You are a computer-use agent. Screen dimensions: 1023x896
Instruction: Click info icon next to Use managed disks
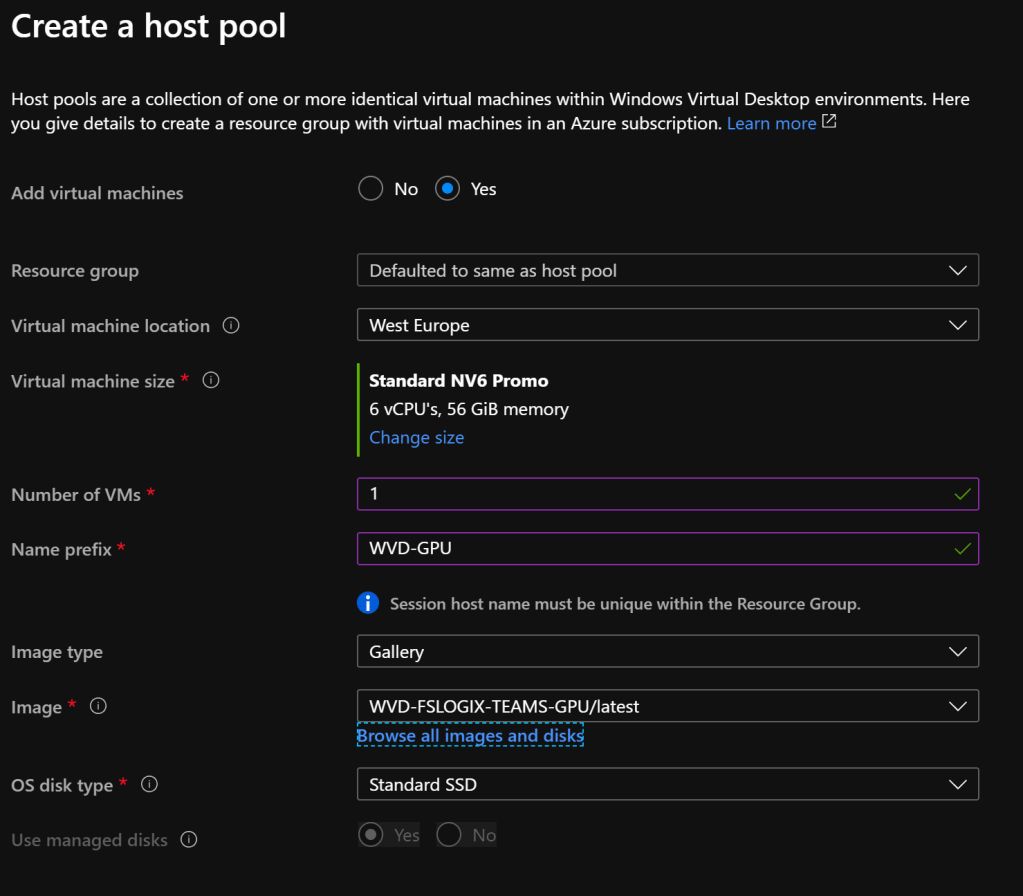188,840
